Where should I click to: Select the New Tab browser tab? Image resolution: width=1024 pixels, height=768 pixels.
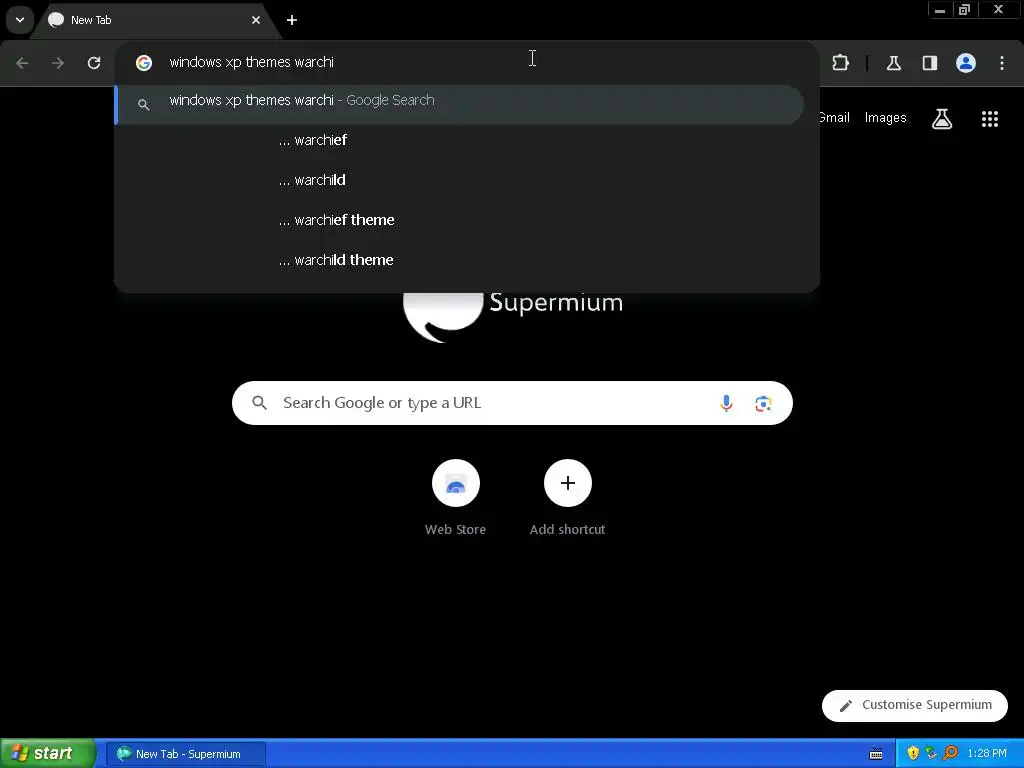(155, 20)
